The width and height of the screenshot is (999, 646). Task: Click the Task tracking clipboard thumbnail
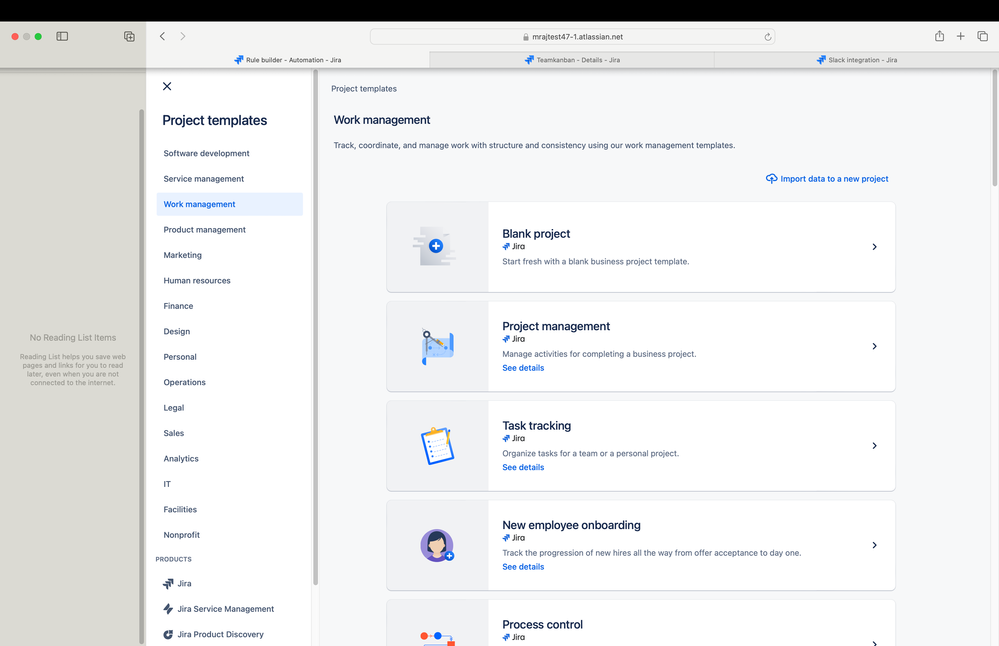click(x=437, y=445)
